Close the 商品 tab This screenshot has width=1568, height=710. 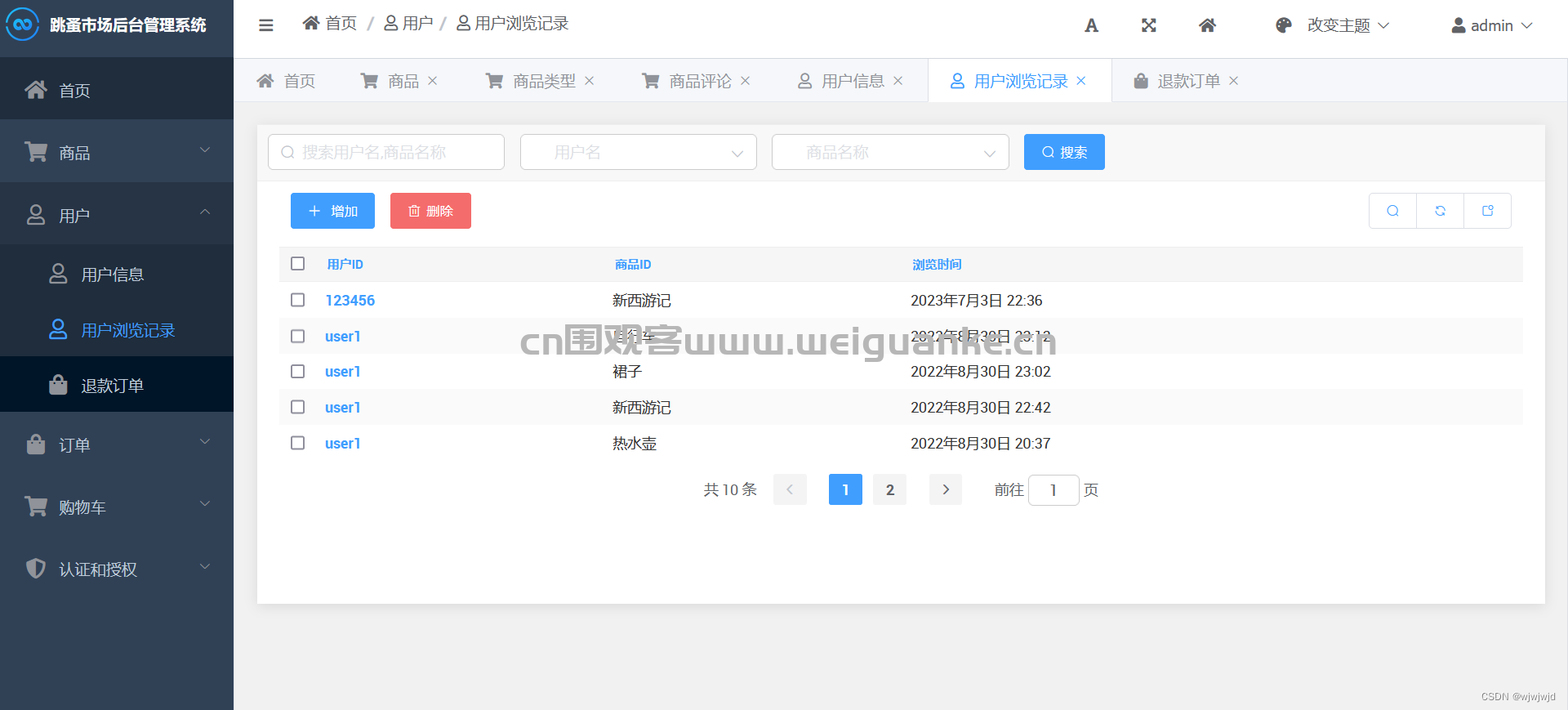click(433, 81)
